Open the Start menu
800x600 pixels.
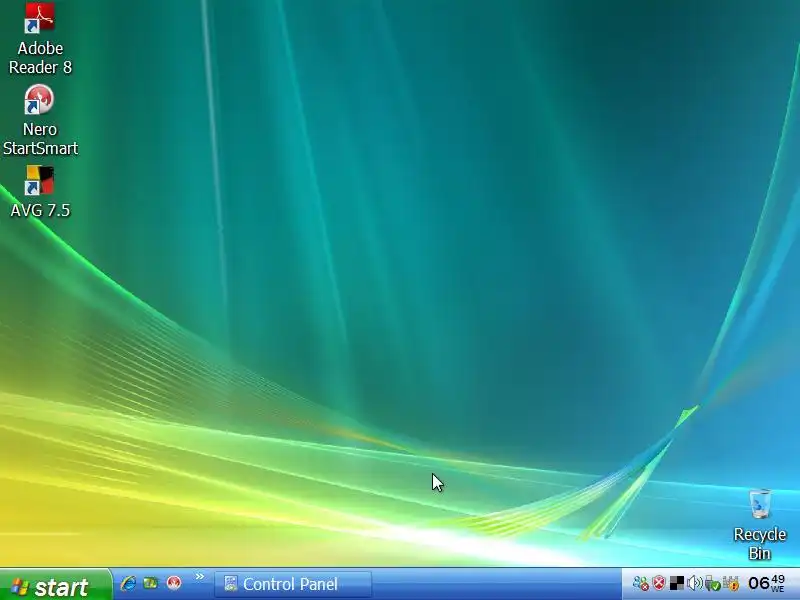pos(55,585)
